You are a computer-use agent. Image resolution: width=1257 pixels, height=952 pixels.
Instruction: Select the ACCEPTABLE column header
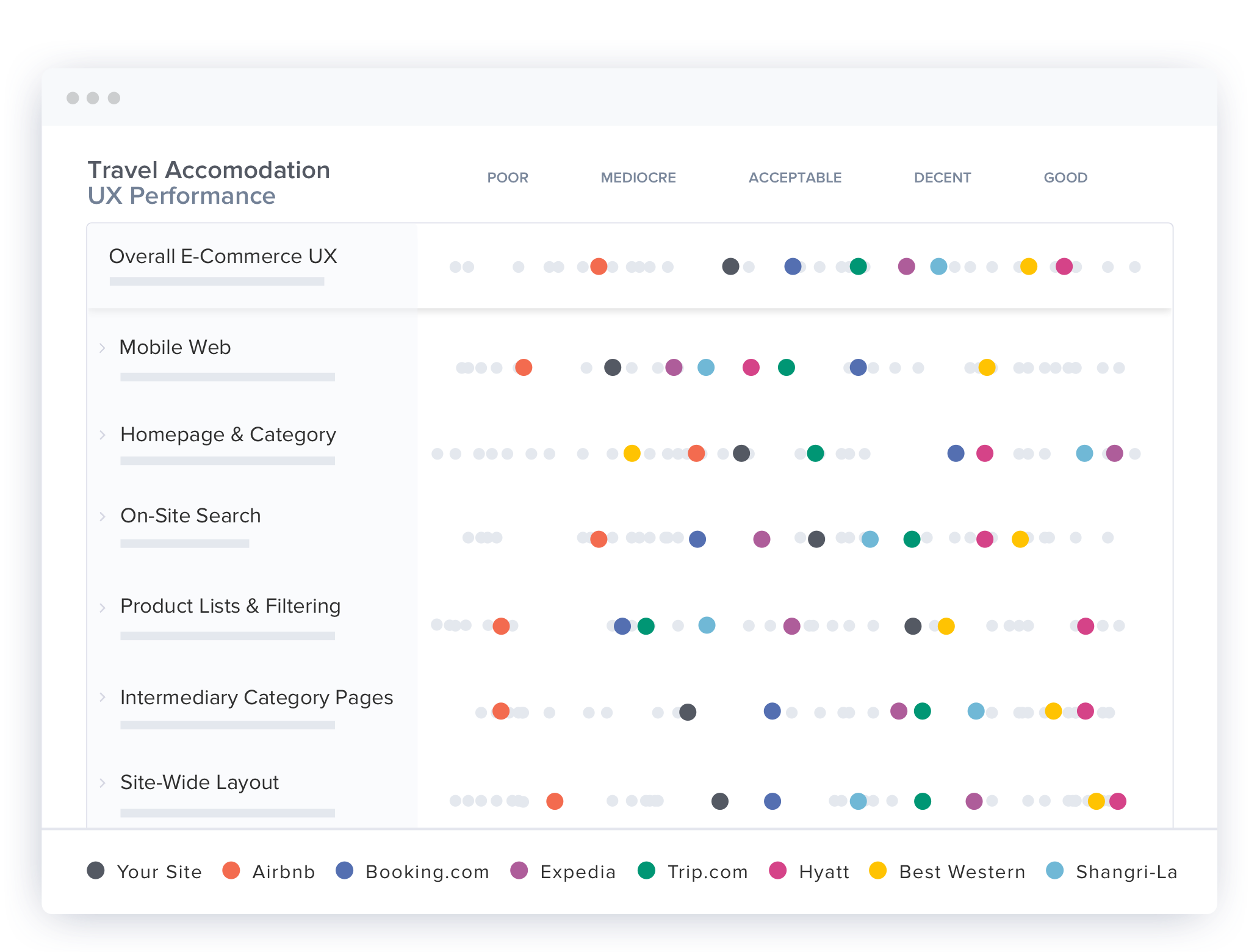point(795,178)
